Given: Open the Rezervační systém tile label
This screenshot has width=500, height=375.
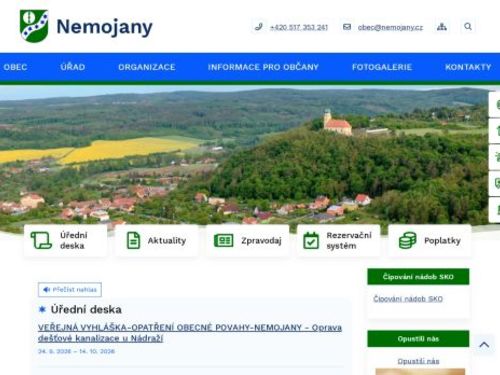Looking at the screenshot, I should pyautogui.click(x=349, y=240).
